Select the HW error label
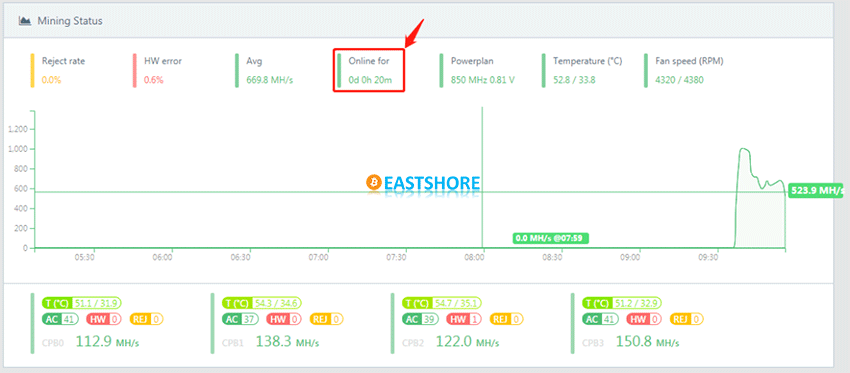 pos(163,61)
